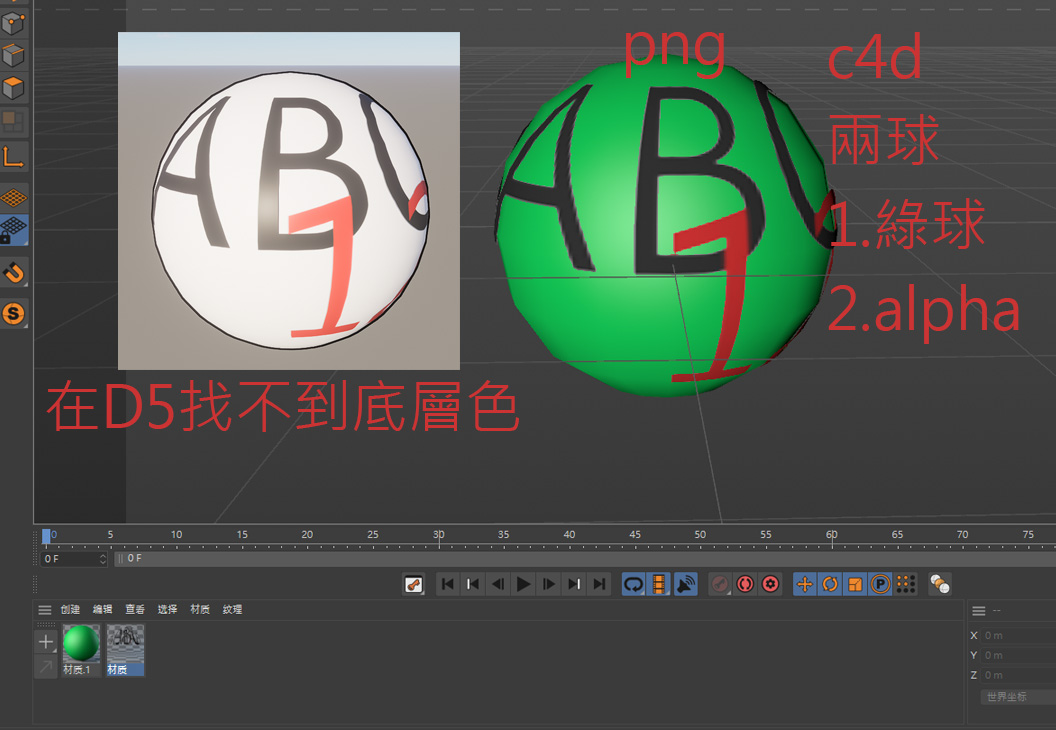Click the record active objects button
1056x730 pixels.
click(x=720, y=584)
